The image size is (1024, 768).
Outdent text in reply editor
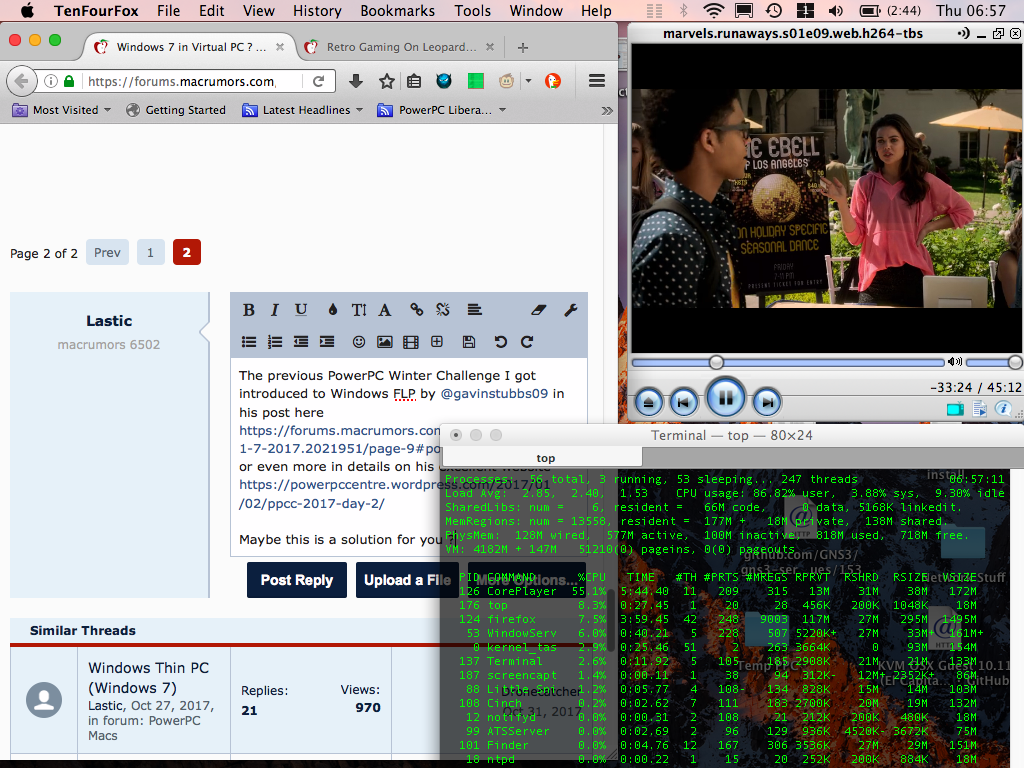[x=300, y=342]
